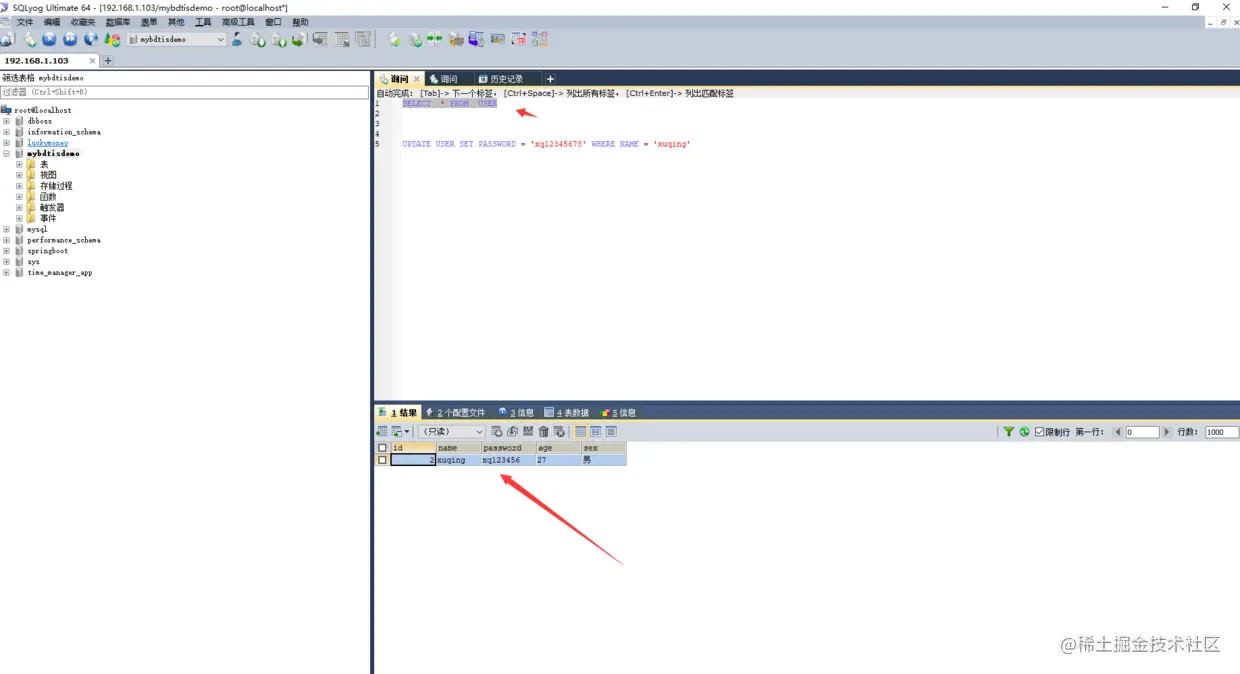Expand the 存储过程 folder node
1240x674 pixels.
point(19,186)
